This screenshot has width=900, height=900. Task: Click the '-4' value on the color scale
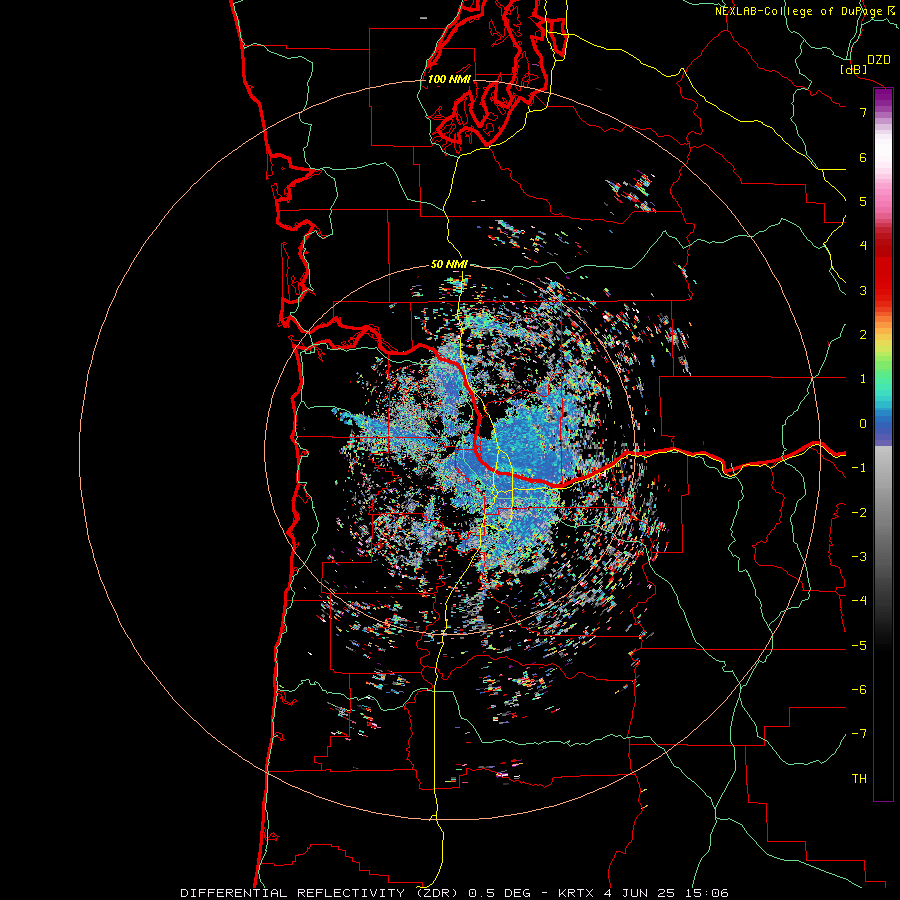[x=859, y=600]
